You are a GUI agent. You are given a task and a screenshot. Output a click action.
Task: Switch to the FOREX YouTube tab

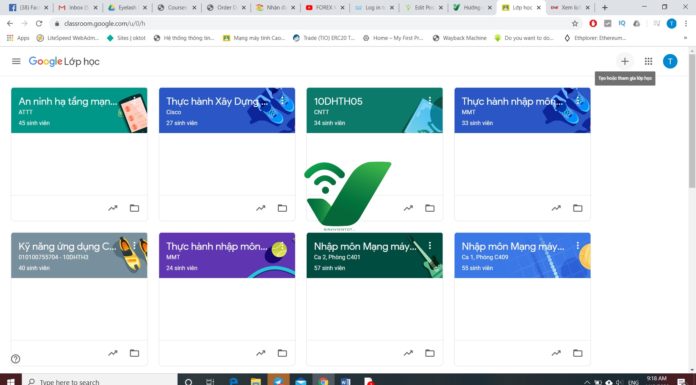[324, 8]
